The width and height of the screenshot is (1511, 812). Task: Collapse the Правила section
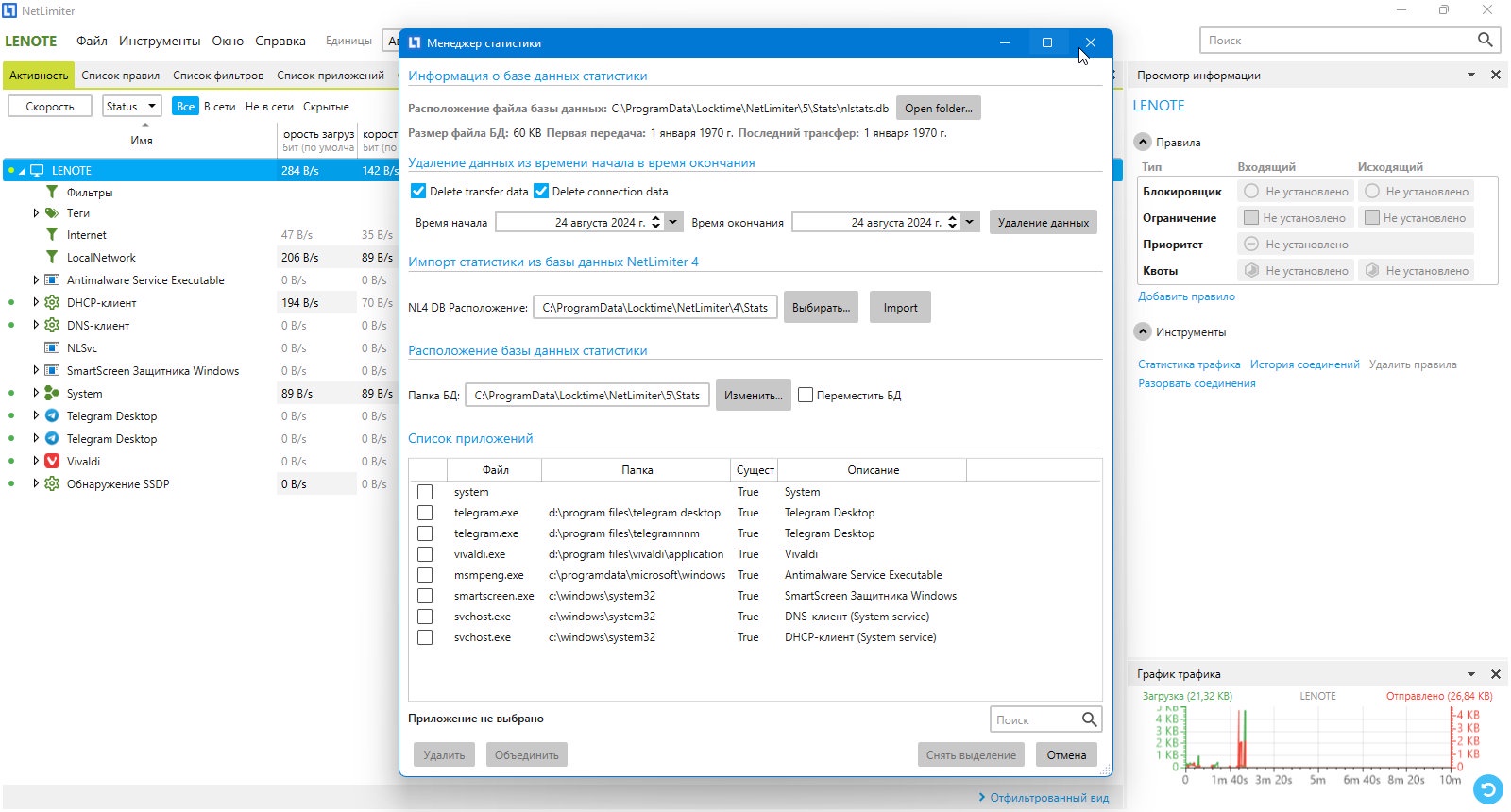click(1143, 142)
